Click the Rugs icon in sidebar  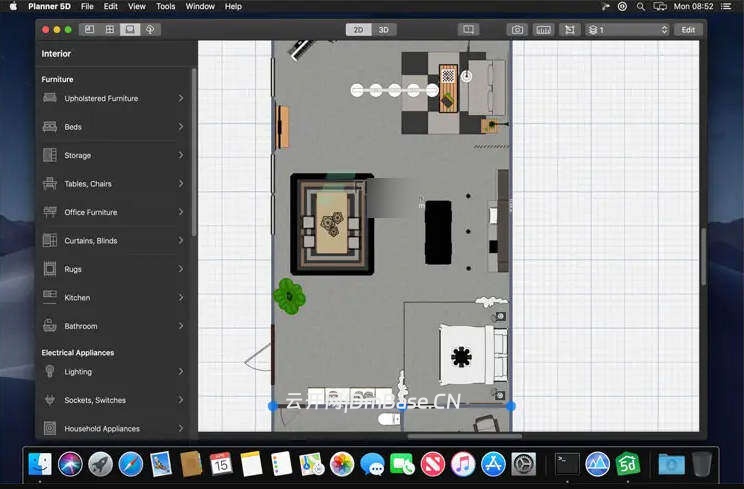[50, 269]
